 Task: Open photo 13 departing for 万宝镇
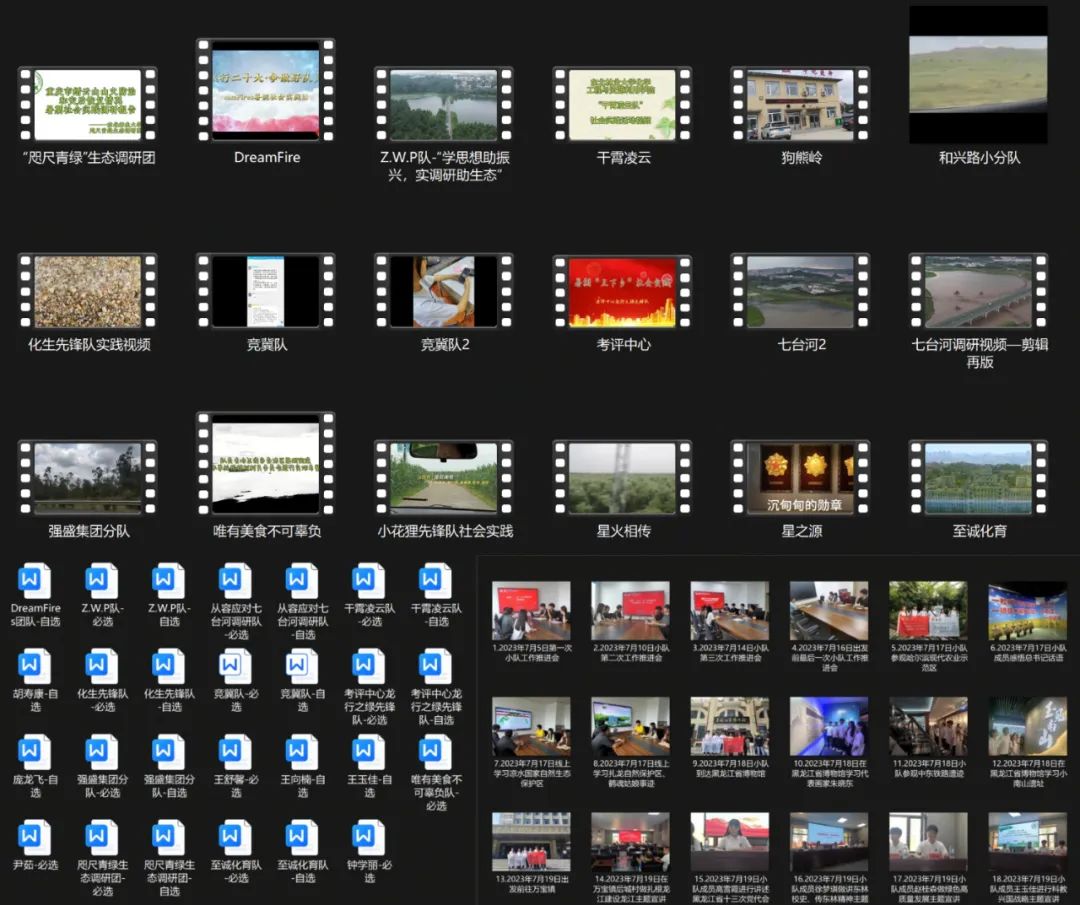531,841
